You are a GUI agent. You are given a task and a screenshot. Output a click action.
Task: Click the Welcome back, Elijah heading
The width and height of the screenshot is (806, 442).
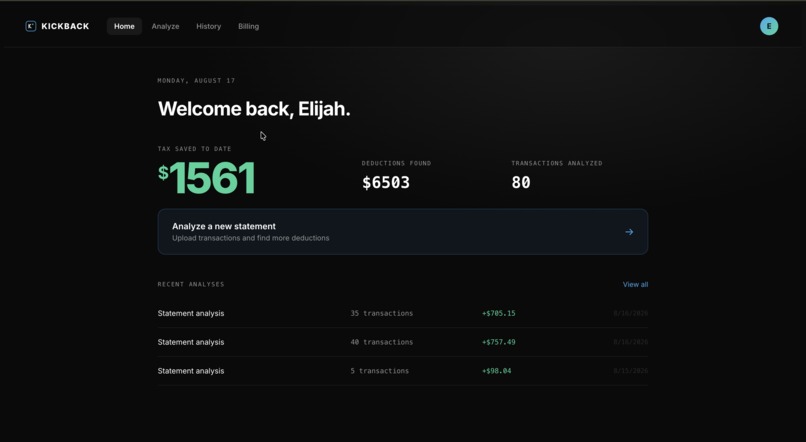(254, 109)
